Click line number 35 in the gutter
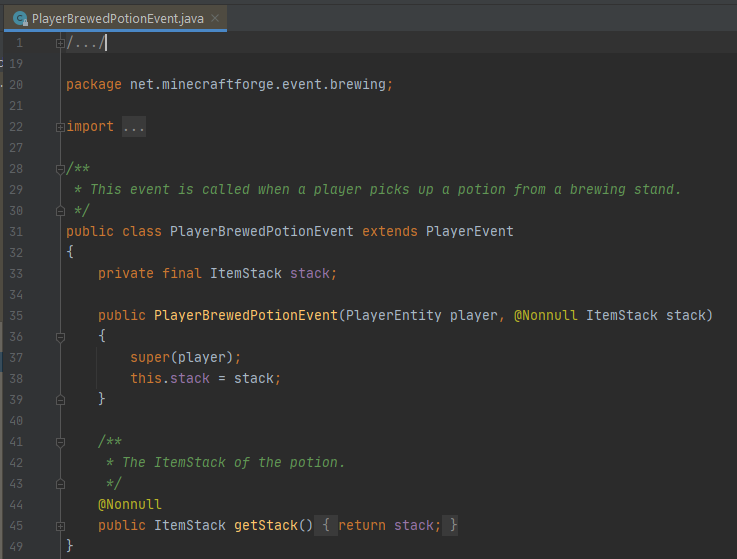The height and width of the screenshot is (559, 737). (x=14, y=315)
